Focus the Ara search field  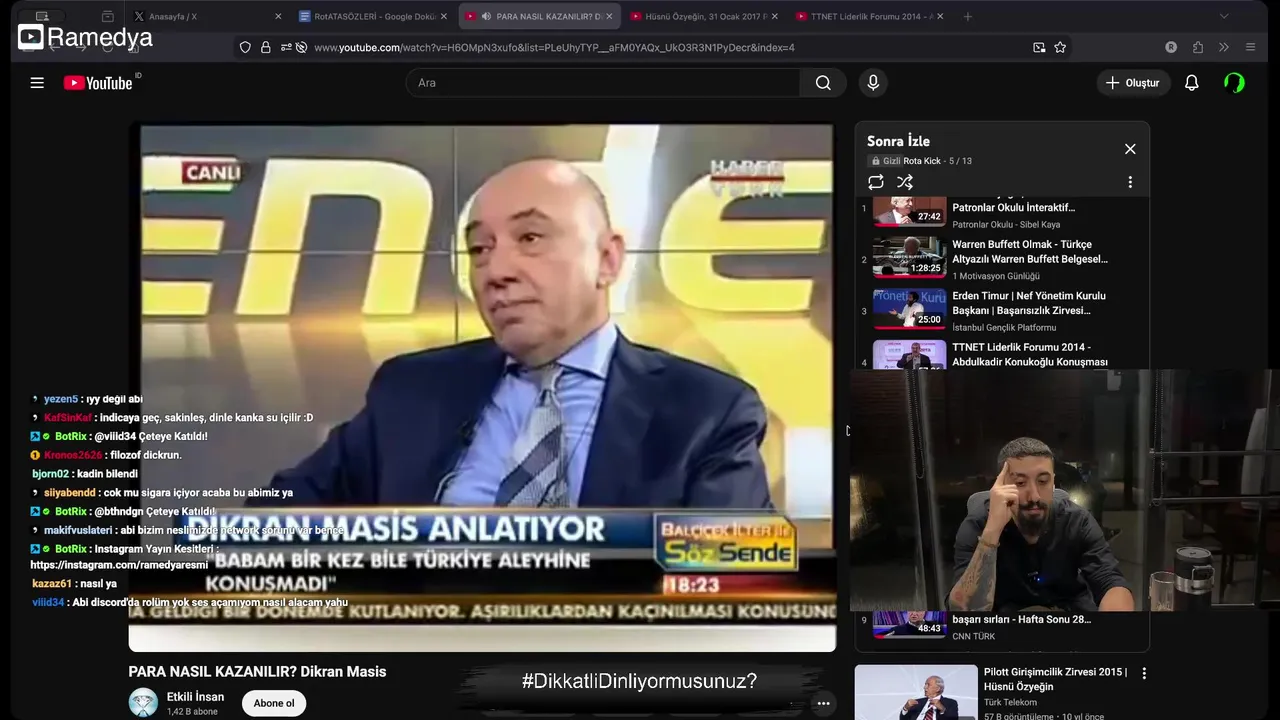(x=603, y=83)
